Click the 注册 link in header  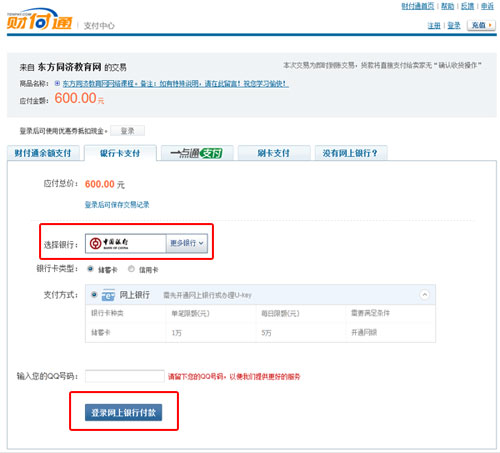click(x=434, y=26)
